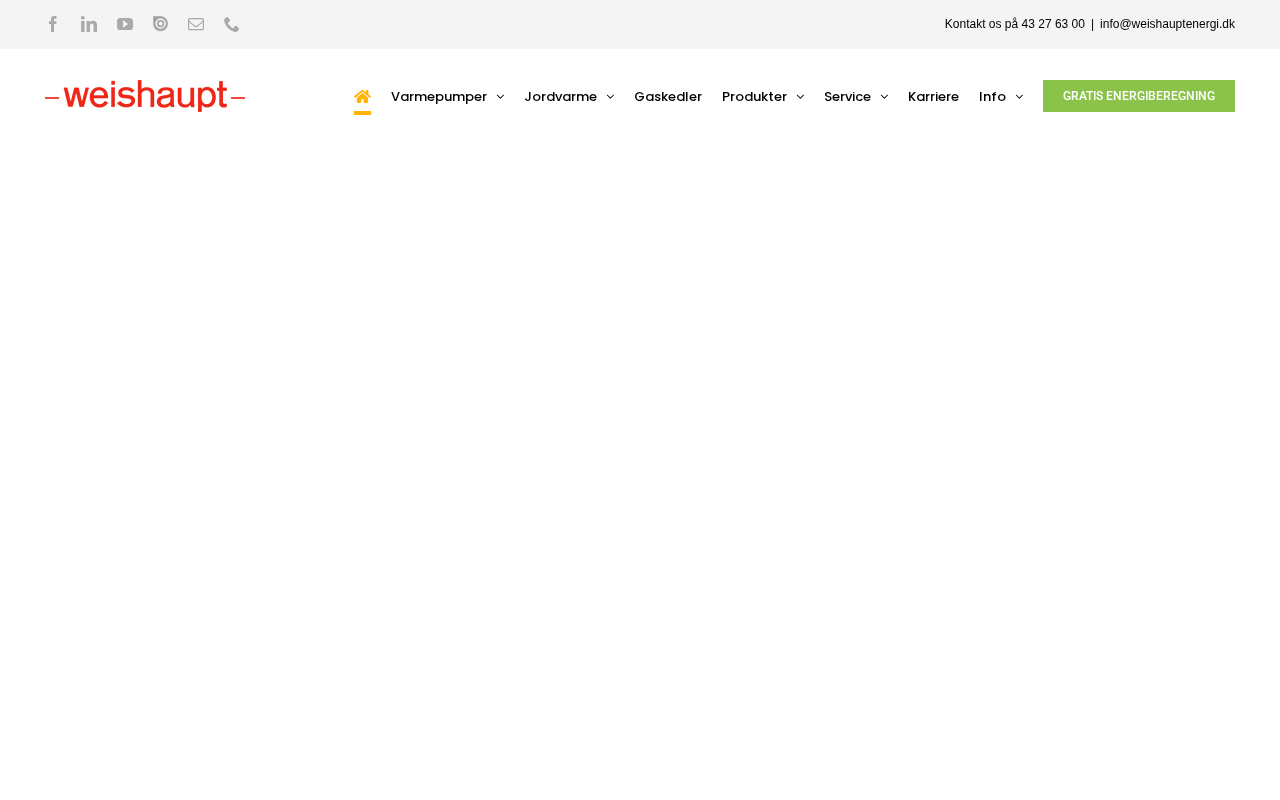This screenshot has height=800, width=1280.
Task: Go to the home page icon
Action: coord(362,96)
